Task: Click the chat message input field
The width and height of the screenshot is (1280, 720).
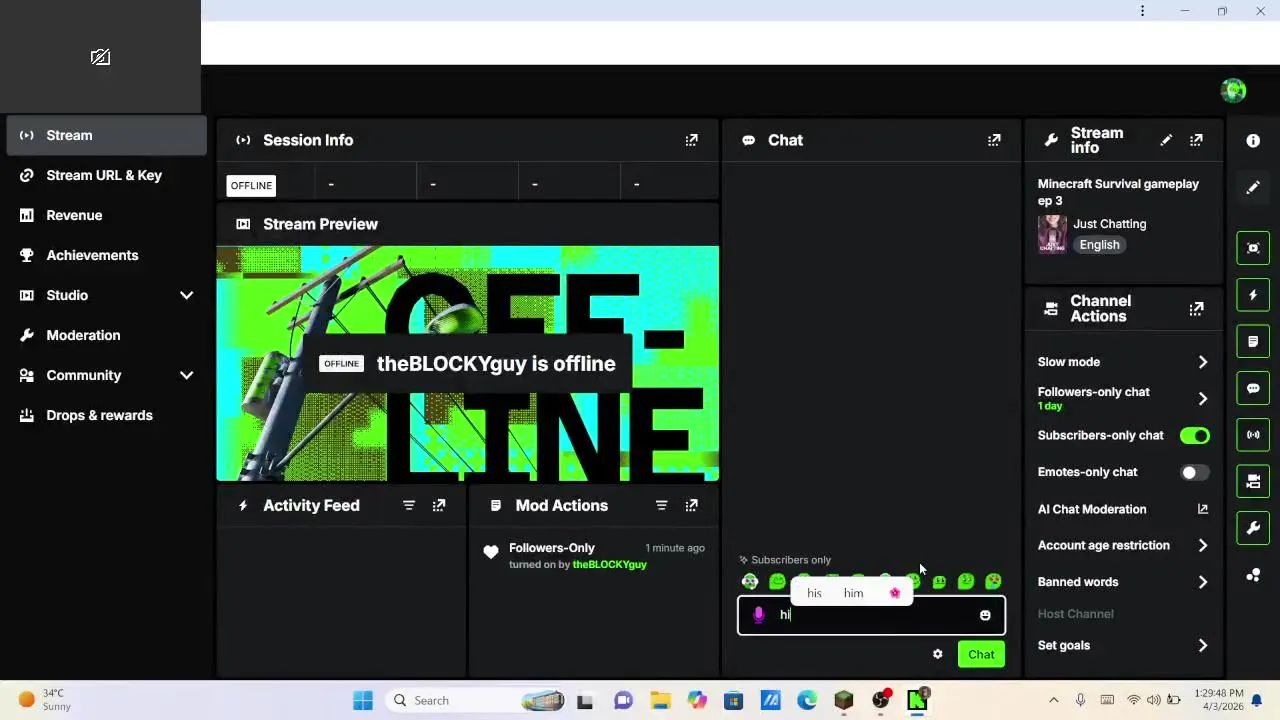Action: click(x=871, y=615)
